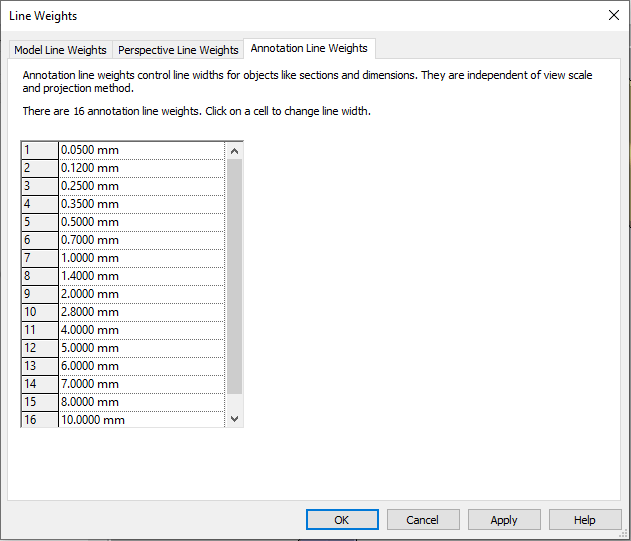631x541 pixels.
Task: Select the 10.0000 mm width cell
Action: coord(140,420)
